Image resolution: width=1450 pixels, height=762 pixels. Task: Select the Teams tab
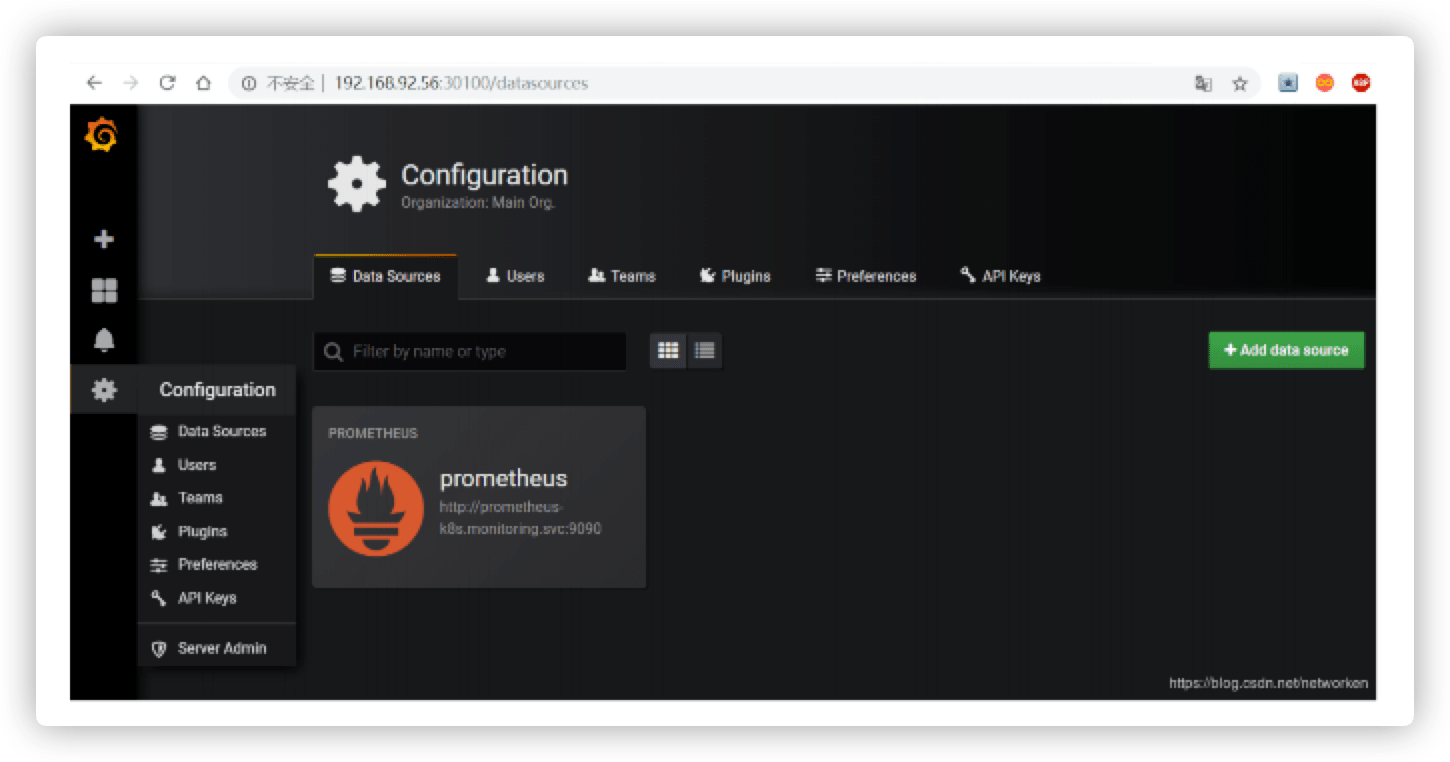(x=622, y=276)
